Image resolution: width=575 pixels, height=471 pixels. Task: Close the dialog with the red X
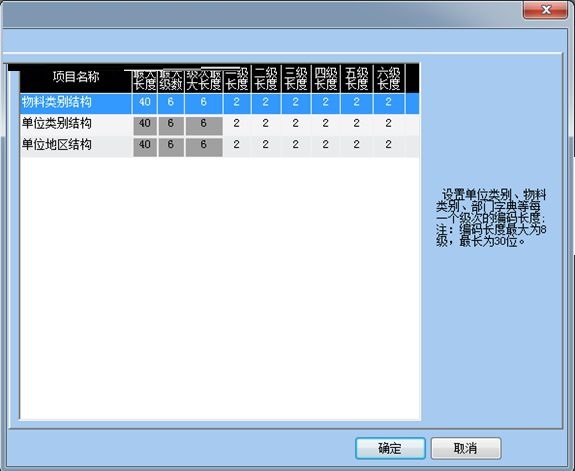(x=546, y=10)
